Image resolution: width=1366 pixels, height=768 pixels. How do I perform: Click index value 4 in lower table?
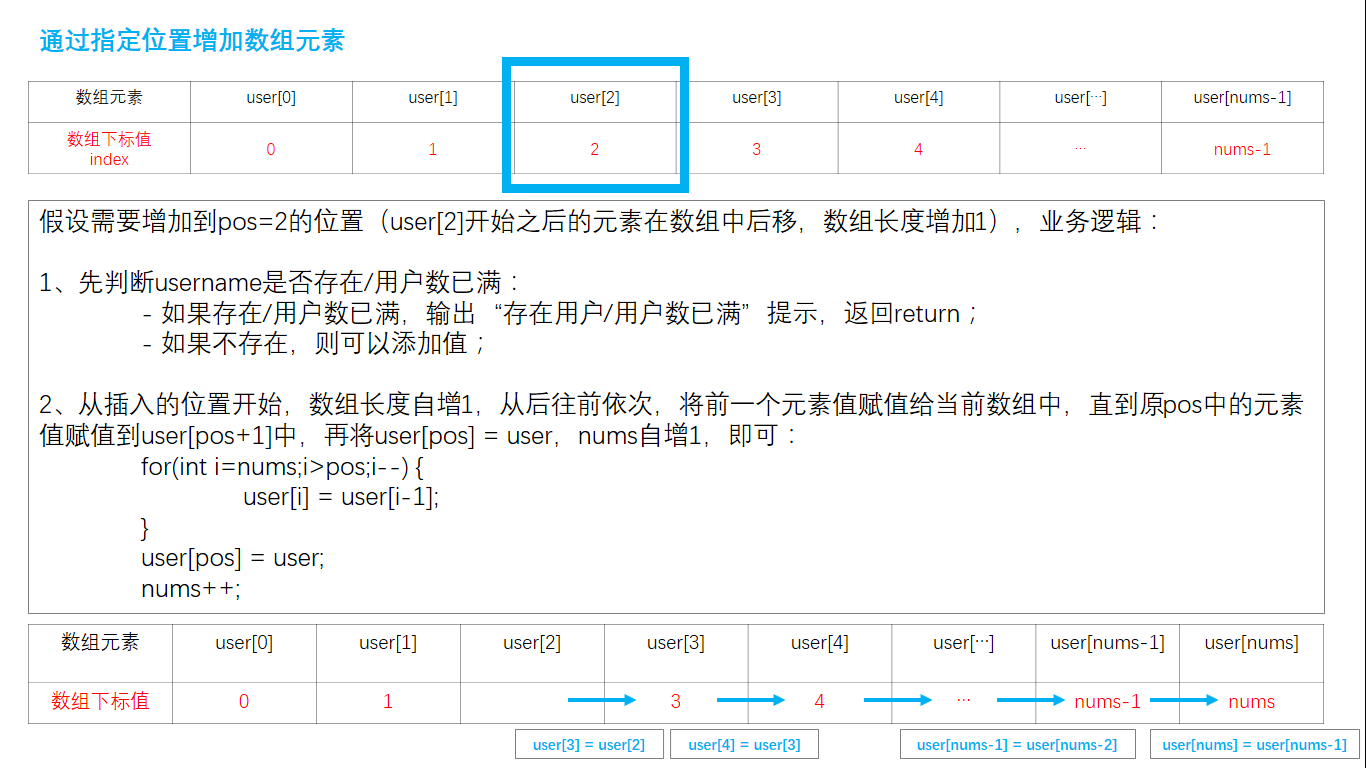click(820, 702)
